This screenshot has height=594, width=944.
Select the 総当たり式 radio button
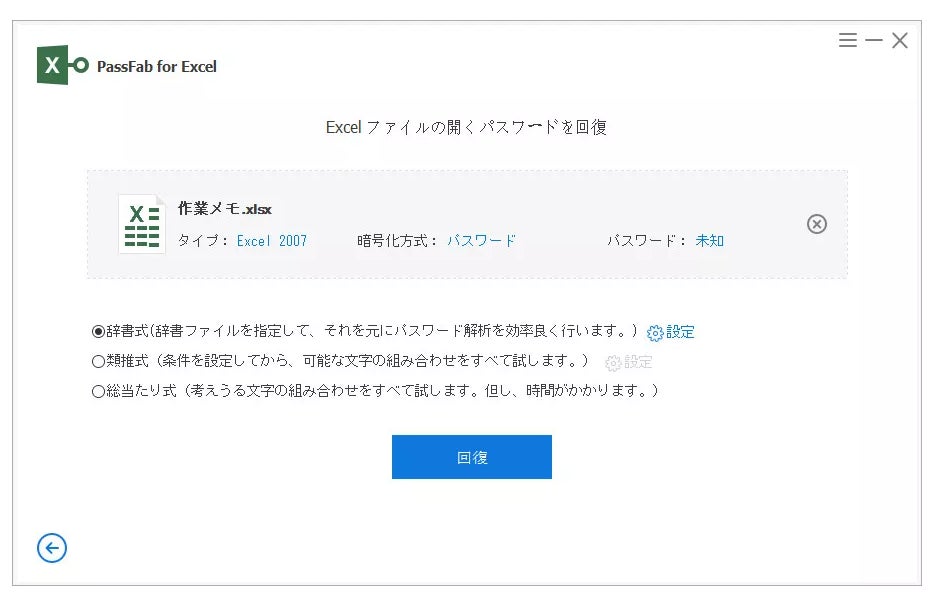coord(98,391)
